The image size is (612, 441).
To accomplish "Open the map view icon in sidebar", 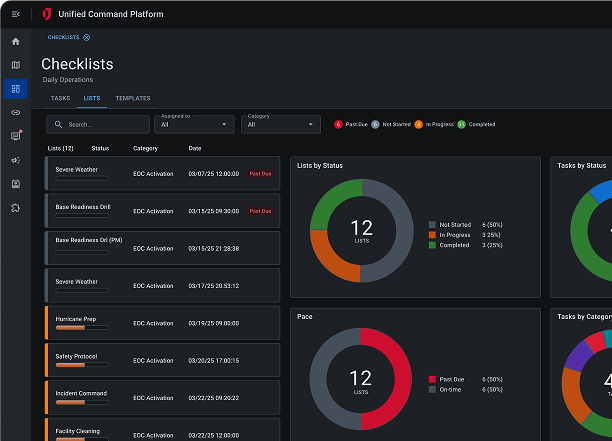I will pyautogui.click(x=15, y=65).
